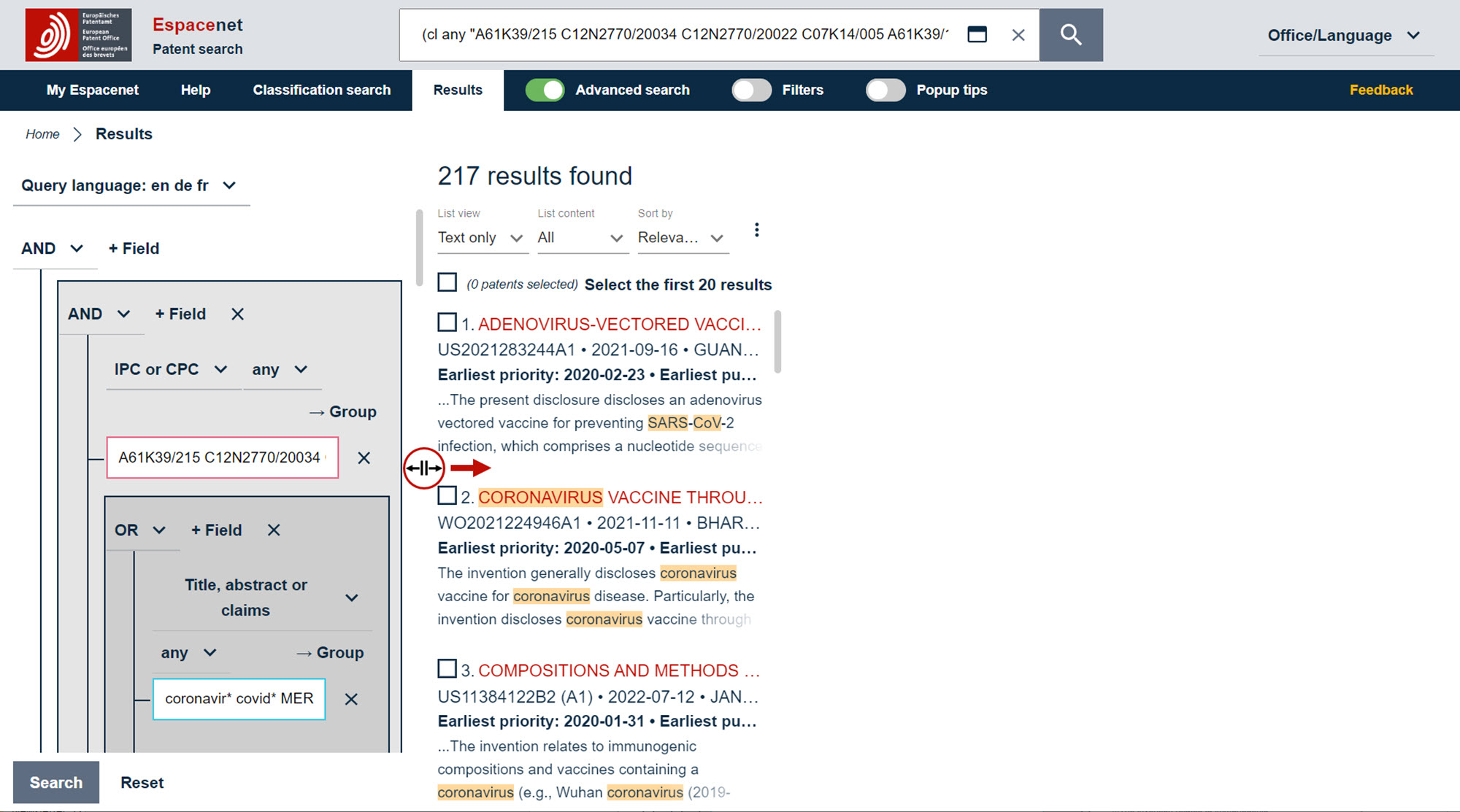The height and width of the screenshot is (812, 1460).
Task: Click the magnifying glass search icon
Action: point(1070,34)
